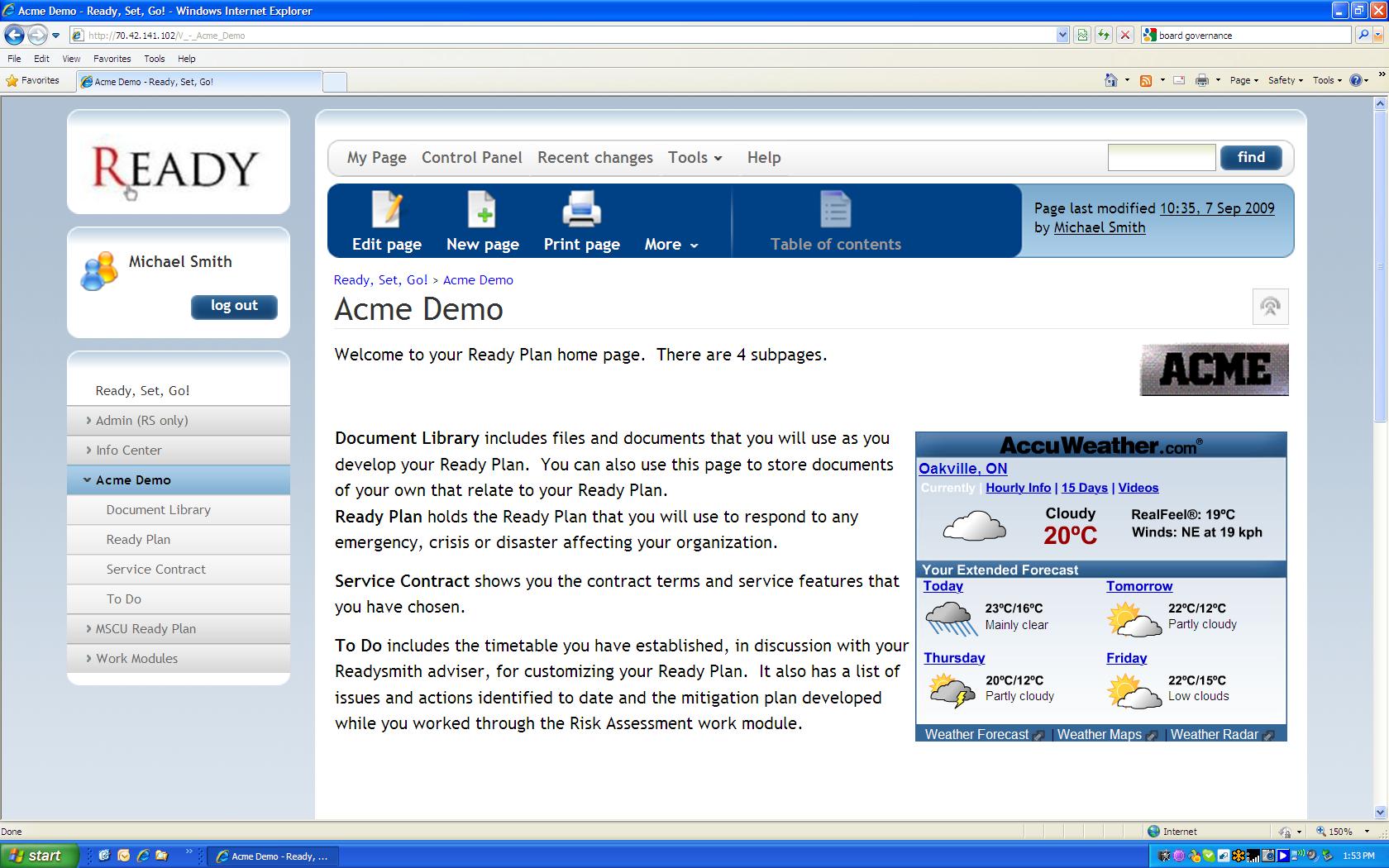Click the RSS feed icon beside Acme Demo title
The height and width of the screenshot is (868, 1389).
tap(1270, 308)
